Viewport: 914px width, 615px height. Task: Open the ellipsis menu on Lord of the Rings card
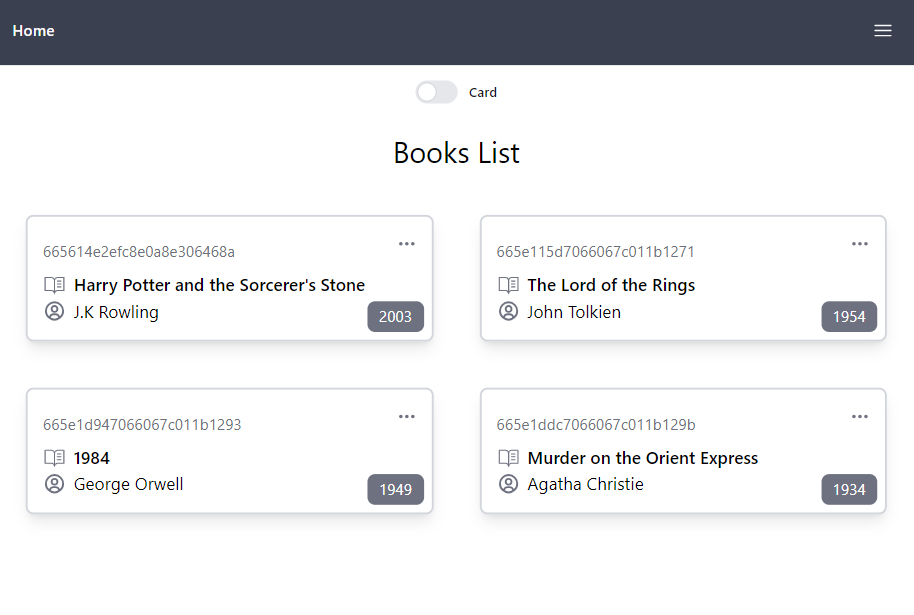click(860, 243)
